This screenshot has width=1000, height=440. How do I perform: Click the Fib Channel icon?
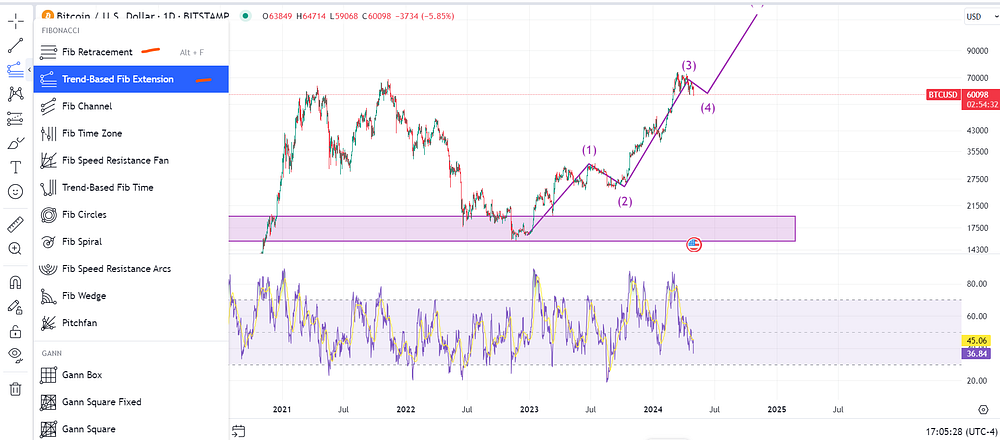click(x=48, y=106)
